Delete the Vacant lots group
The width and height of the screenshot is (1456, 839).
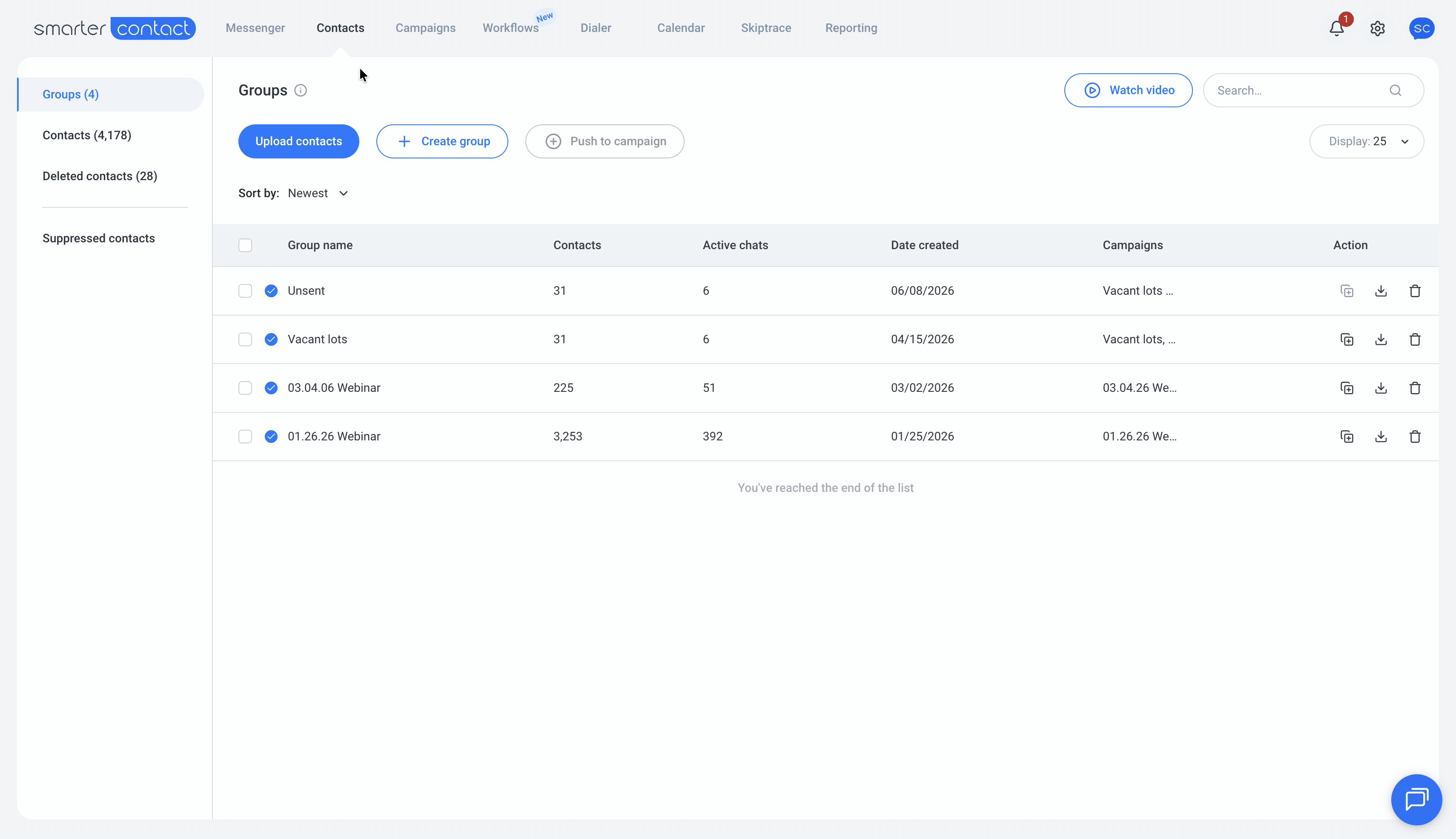coord(1415,339)
